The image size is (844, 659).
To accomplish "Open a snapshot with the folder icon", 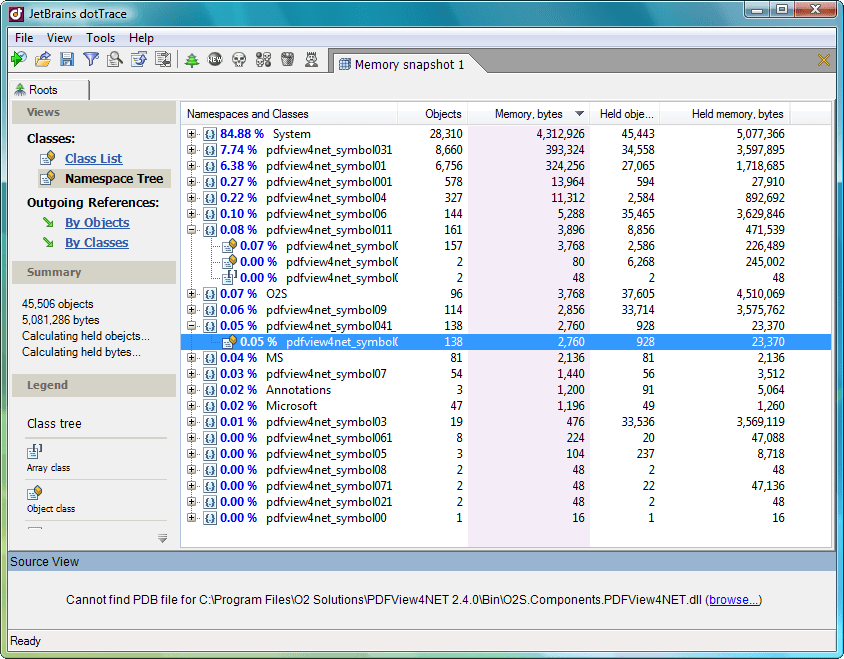I will tap(43, 60).
